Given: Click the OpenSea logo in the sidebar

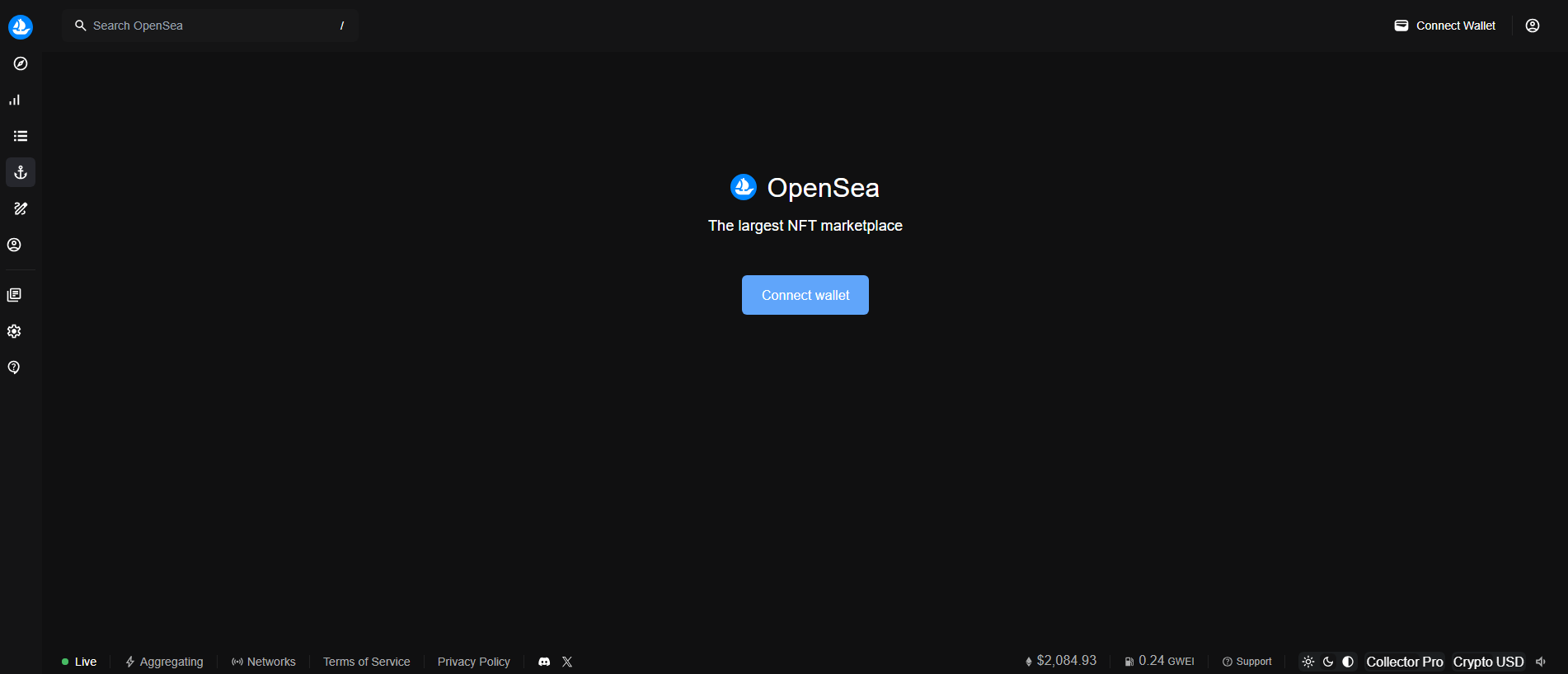Looking at the screenshot, I should (21, 26).
